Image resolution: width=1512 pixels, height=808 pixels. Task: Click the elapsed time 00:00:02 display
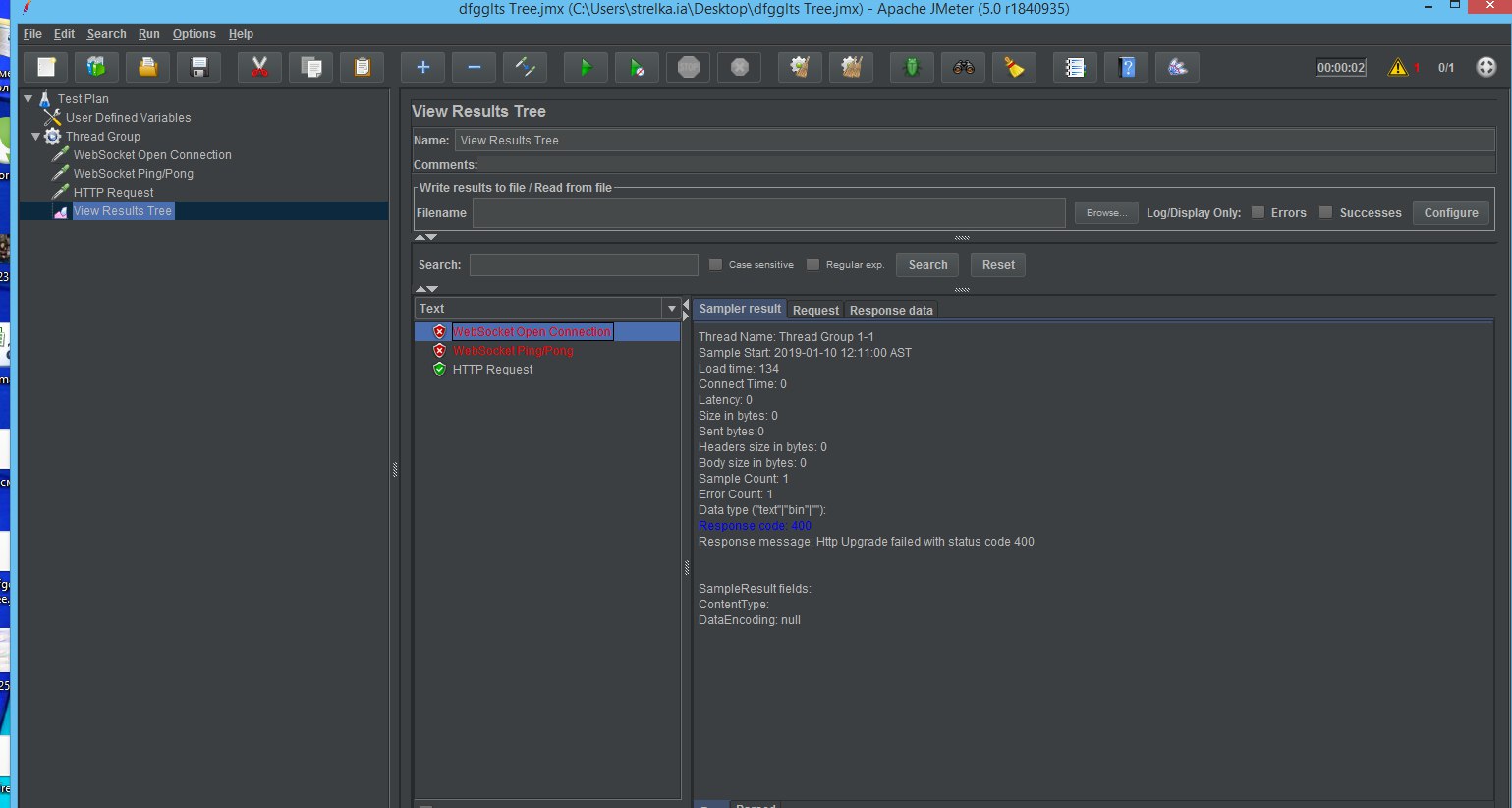click(1341, 68)
